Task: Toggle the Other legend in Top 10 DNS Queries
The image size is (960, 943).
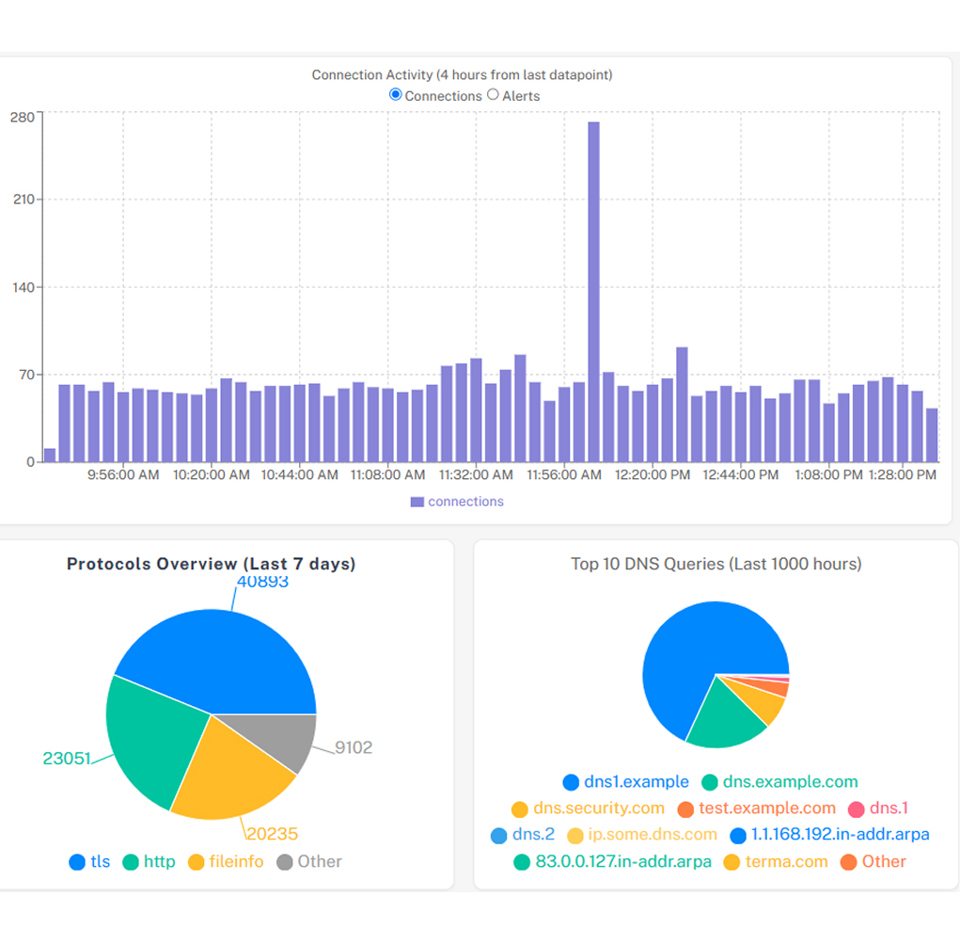Action: (873, 862)
